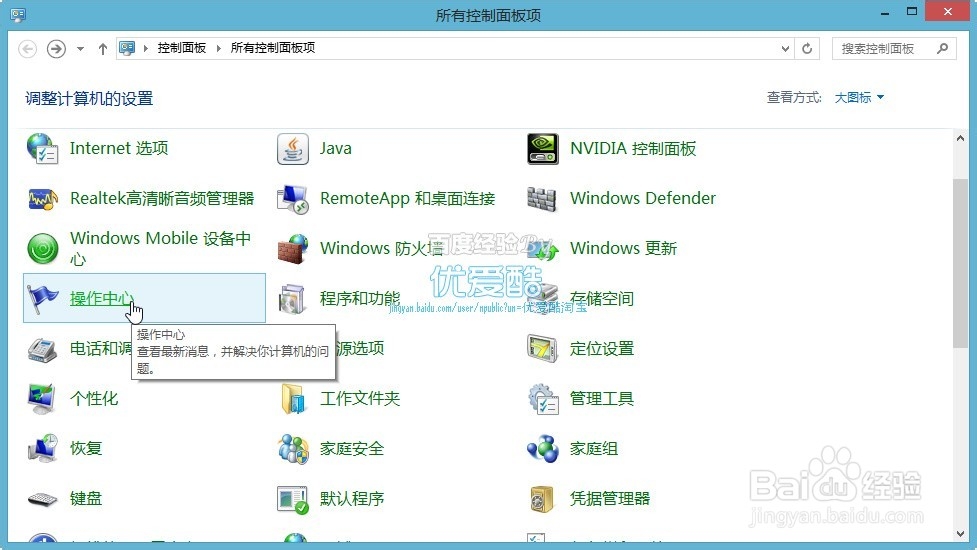
Task: Click the scrollbar up arrow
Action: pyautogui.click(x=960, y=138)
